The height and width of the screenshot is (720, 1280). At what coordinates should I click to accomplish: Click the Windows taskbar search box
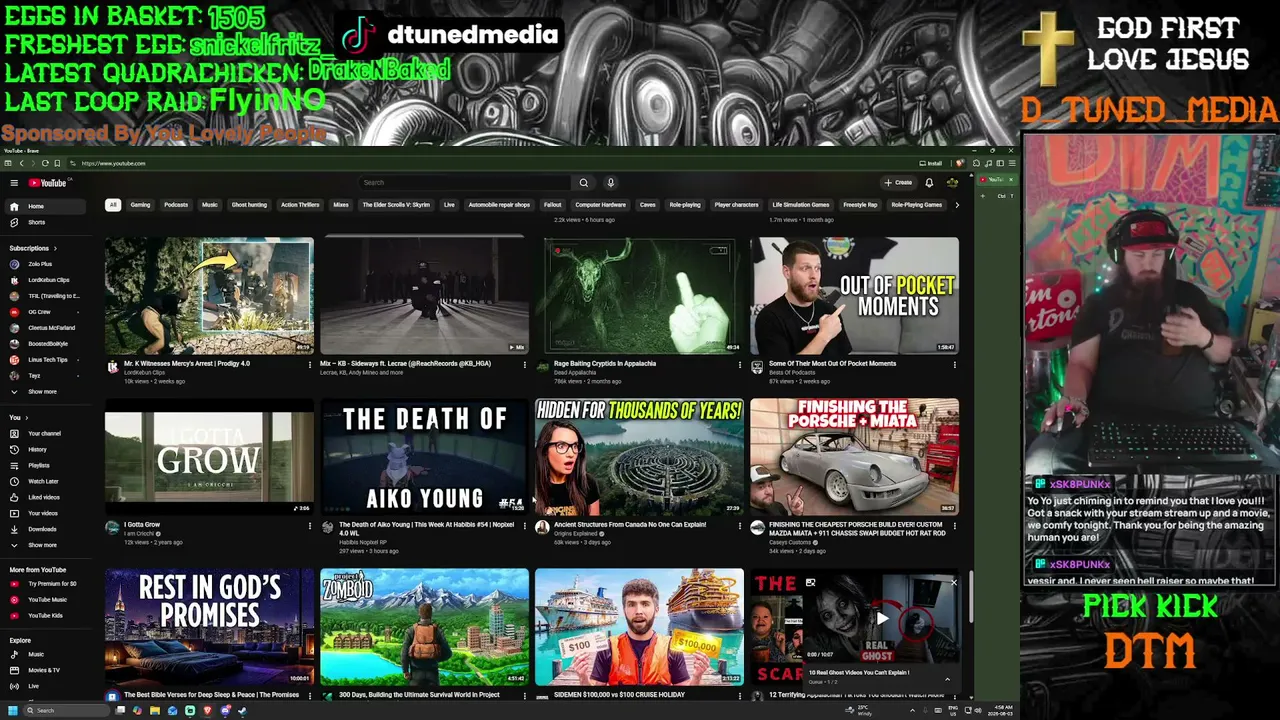click(x=66, y=711)
